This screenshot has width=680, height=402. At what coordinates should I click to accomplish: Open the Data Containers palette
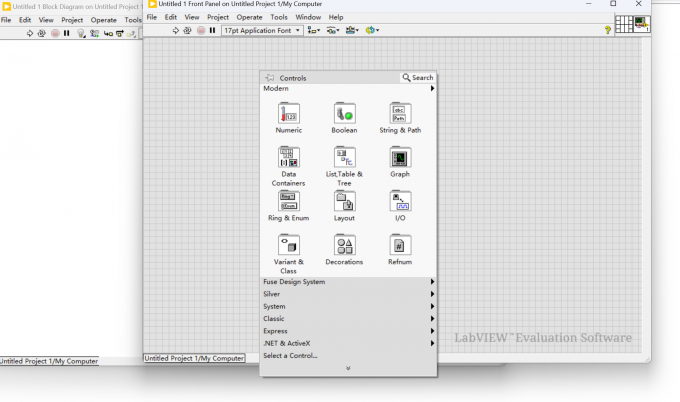click(x=289, y=167)
